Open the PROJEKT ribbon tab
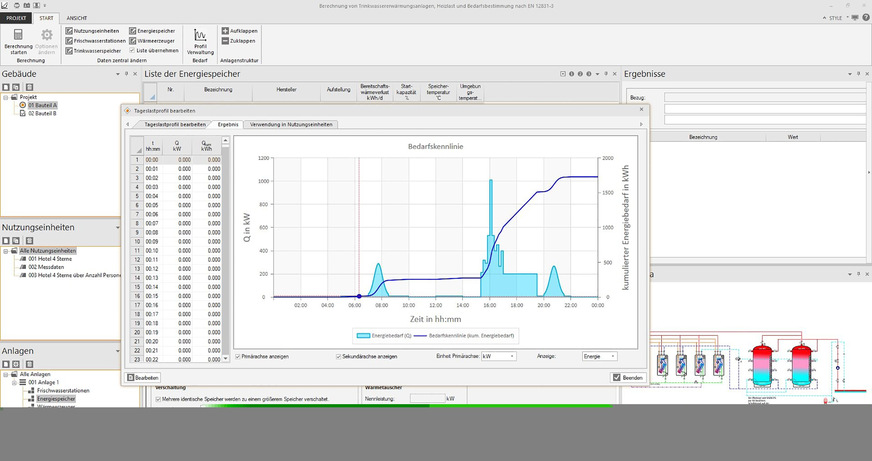Image resolution: width=872 pixels, height=461 pixels. (x=16, y=18)
